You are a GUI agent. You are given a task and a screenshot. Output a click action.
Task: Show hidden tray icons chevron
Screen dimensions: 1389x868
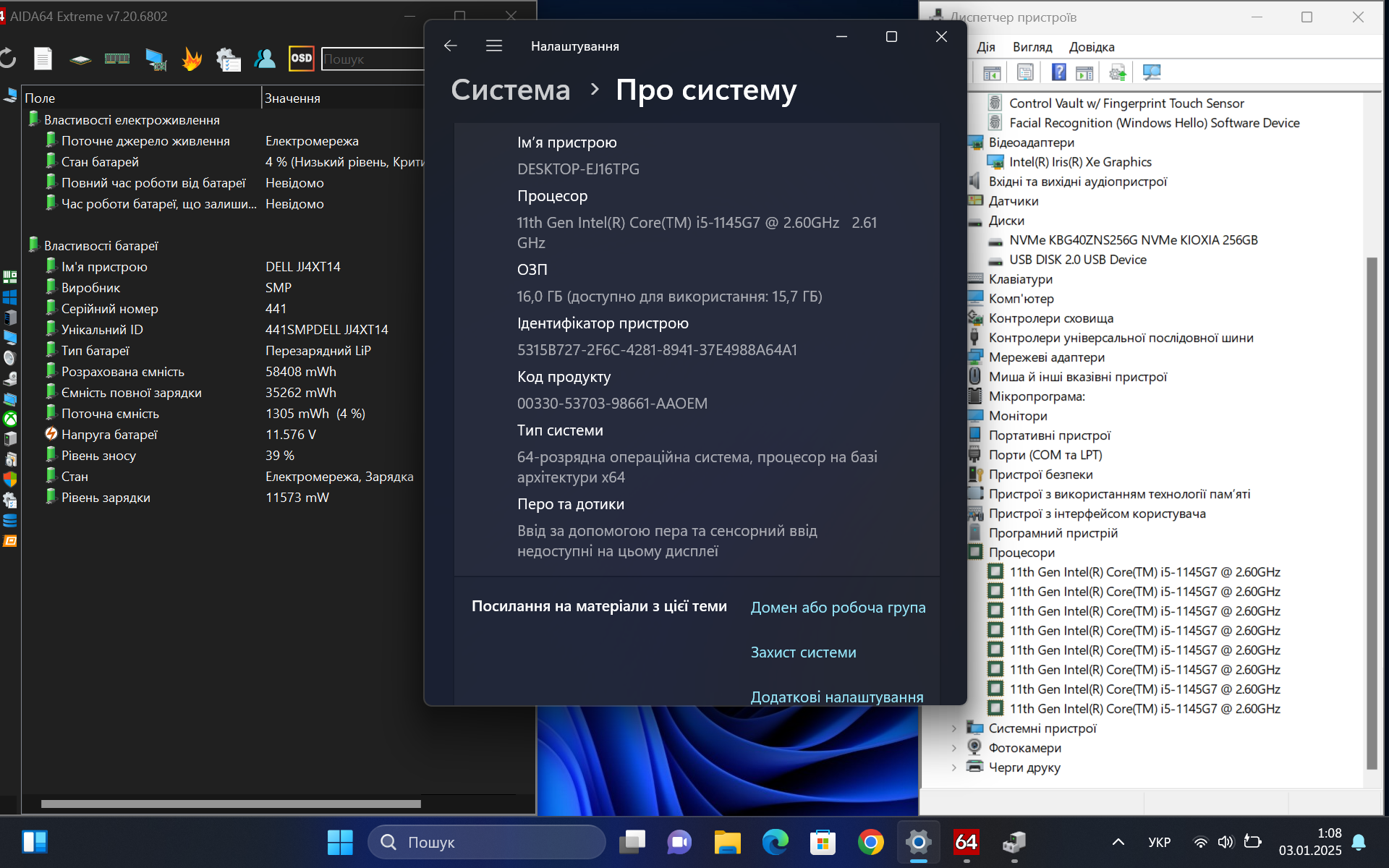point(1118,842)
